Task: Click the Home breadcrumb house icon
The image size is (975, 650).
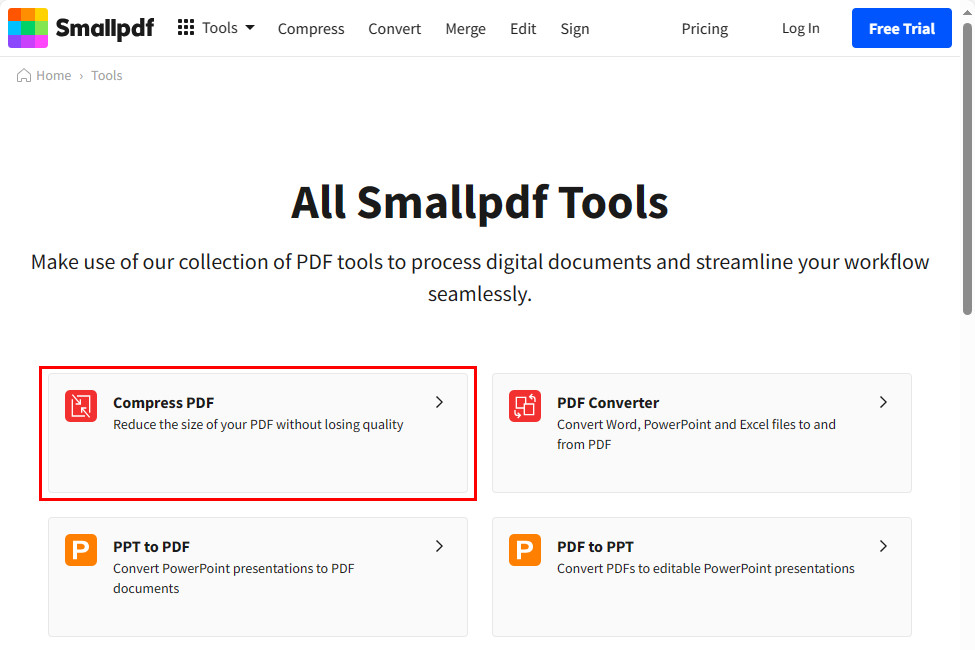Action: click(x=24, y=75)
